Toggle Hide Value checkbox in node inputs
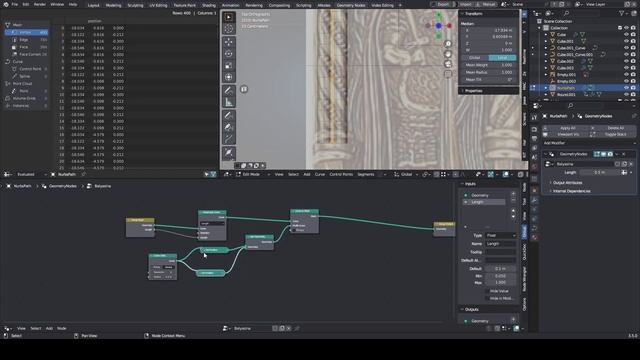 [x=488, y=291]
